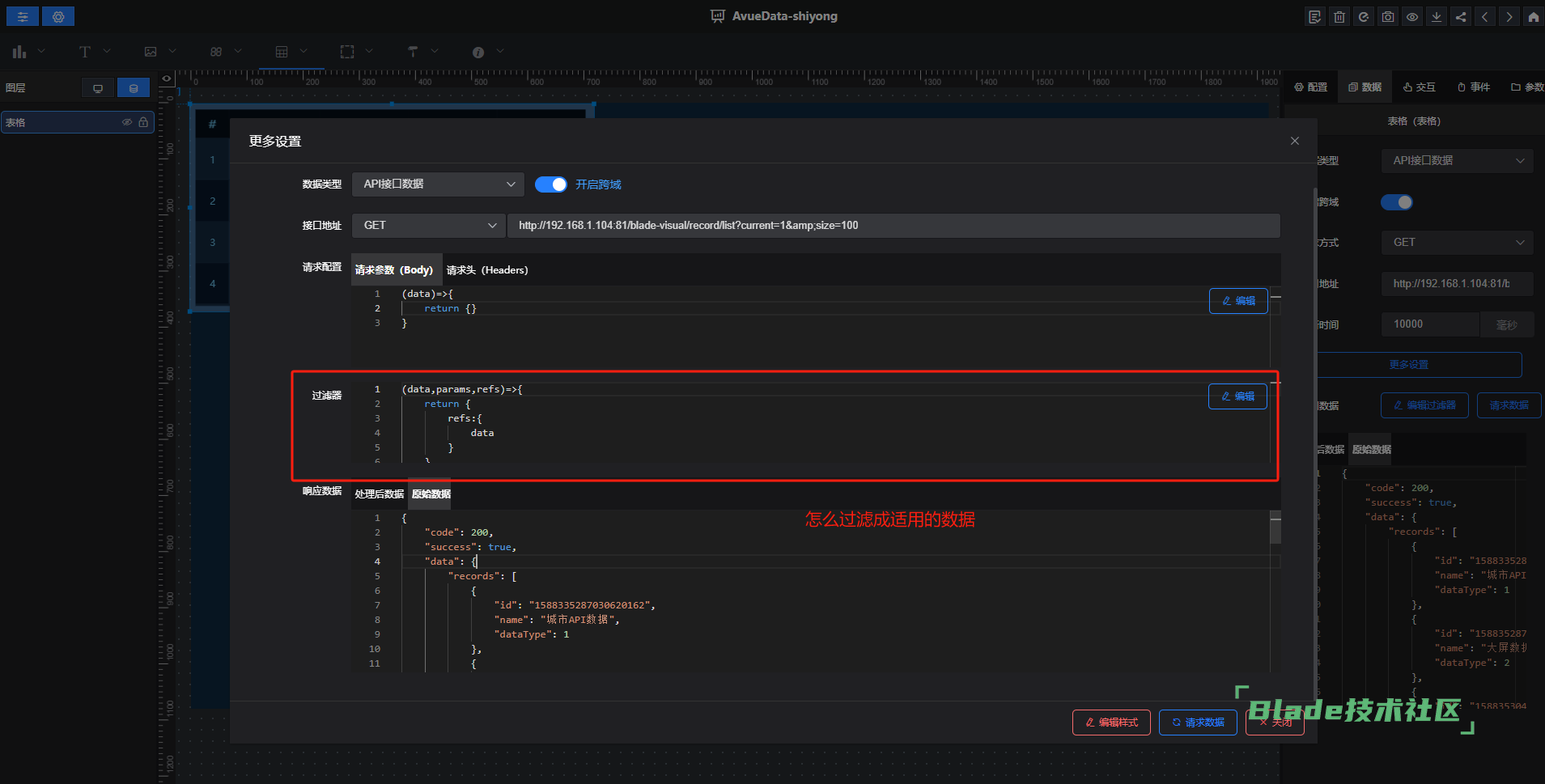Open the 数据类型 API接口数据 dropdown in dialog

(x=438, y=184)
